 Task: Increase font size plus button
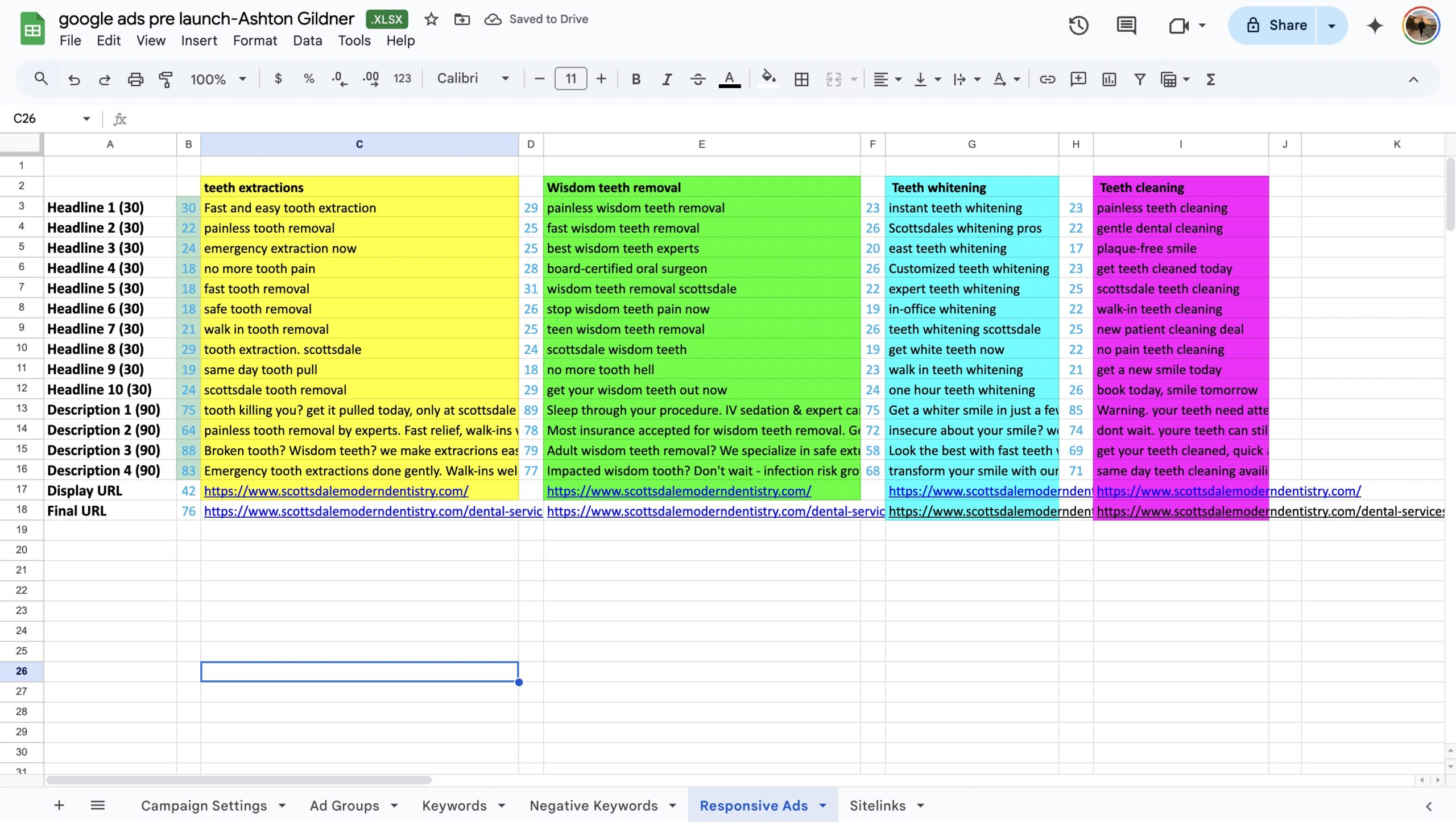pyautogui.click(x=601, y=79)
